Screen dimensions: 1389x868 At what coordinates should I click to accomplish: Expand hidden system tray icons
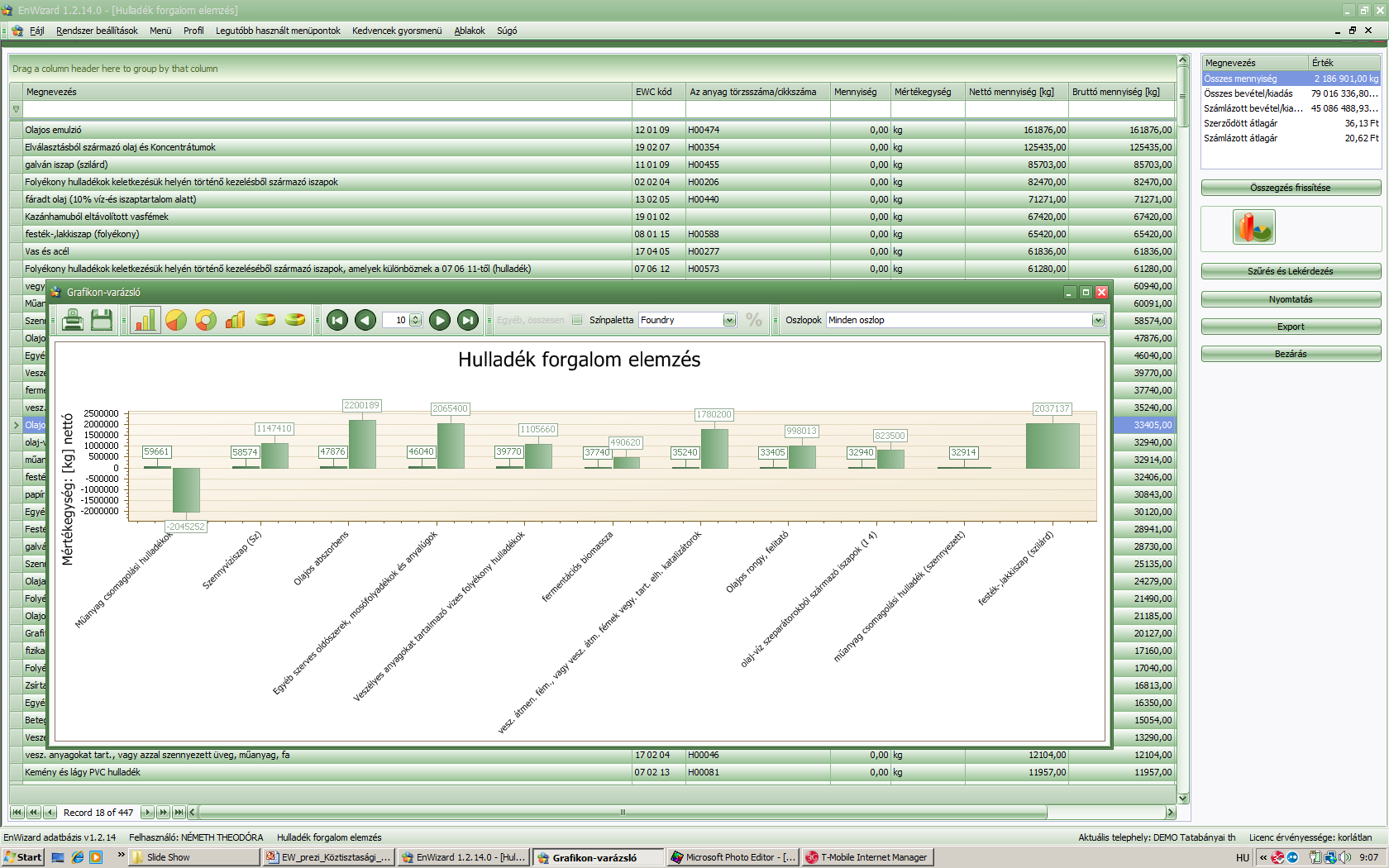click(x=1263, y=857)
